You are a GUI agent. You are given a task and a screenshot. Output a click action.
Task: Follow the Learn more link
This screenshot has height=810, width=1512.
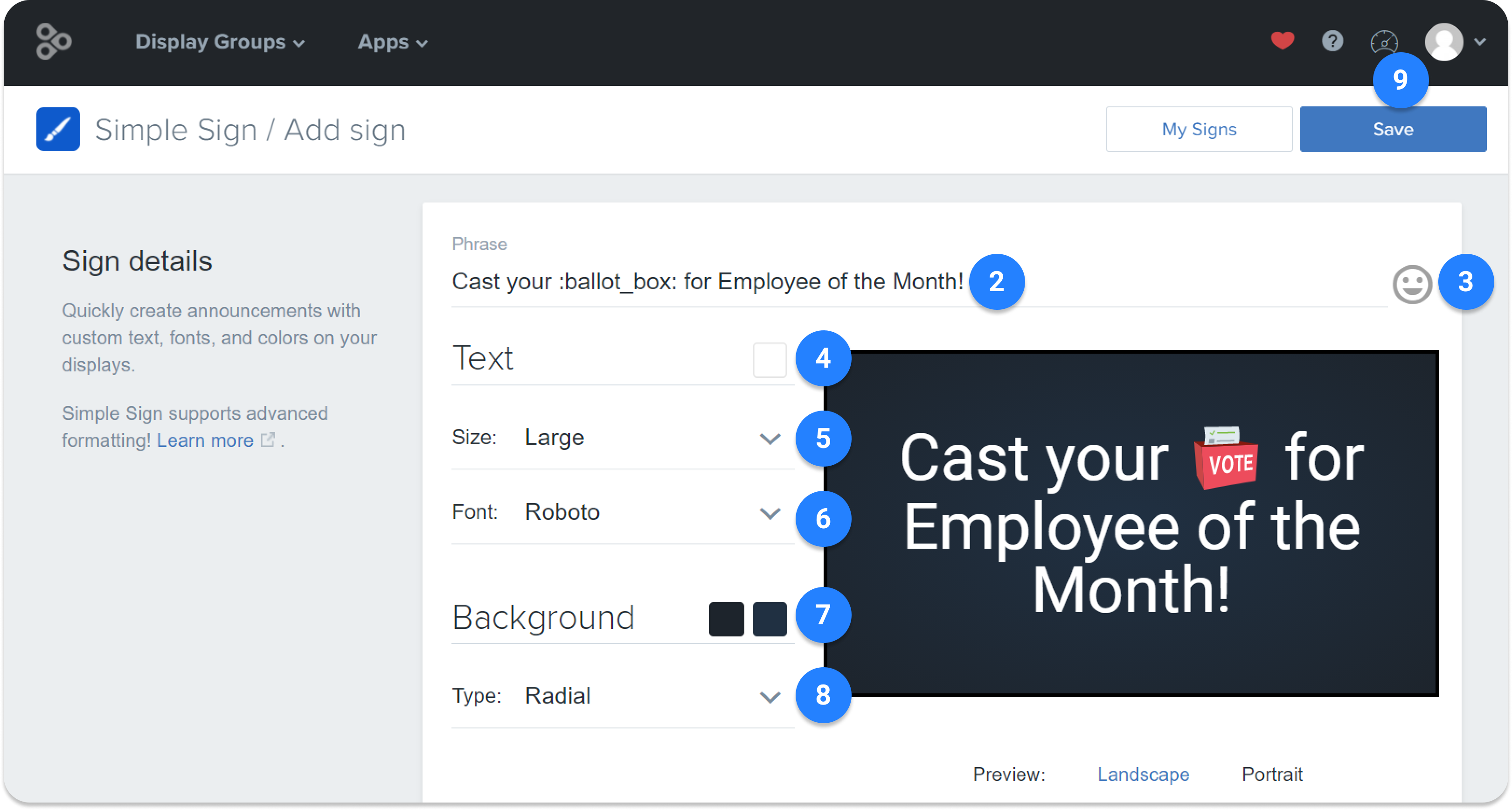(x=205, y=440)
